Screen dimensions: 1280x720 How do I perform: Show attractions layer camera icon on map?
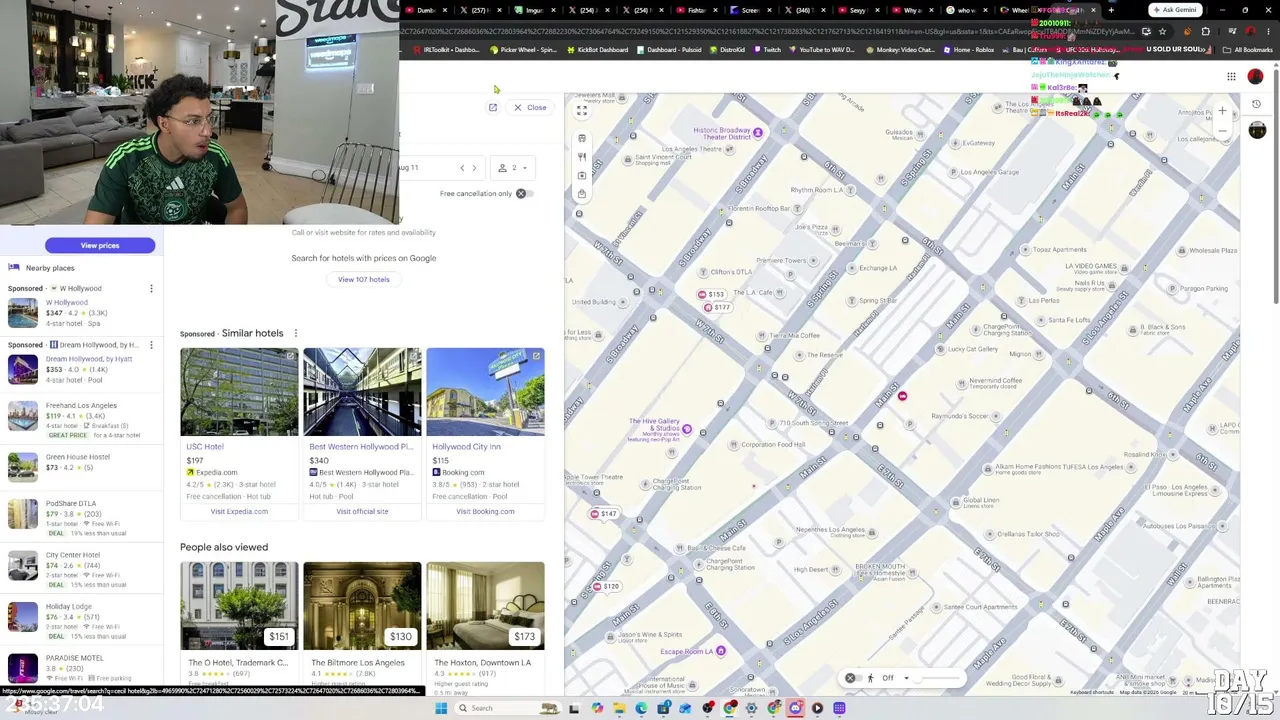[582, 176]
